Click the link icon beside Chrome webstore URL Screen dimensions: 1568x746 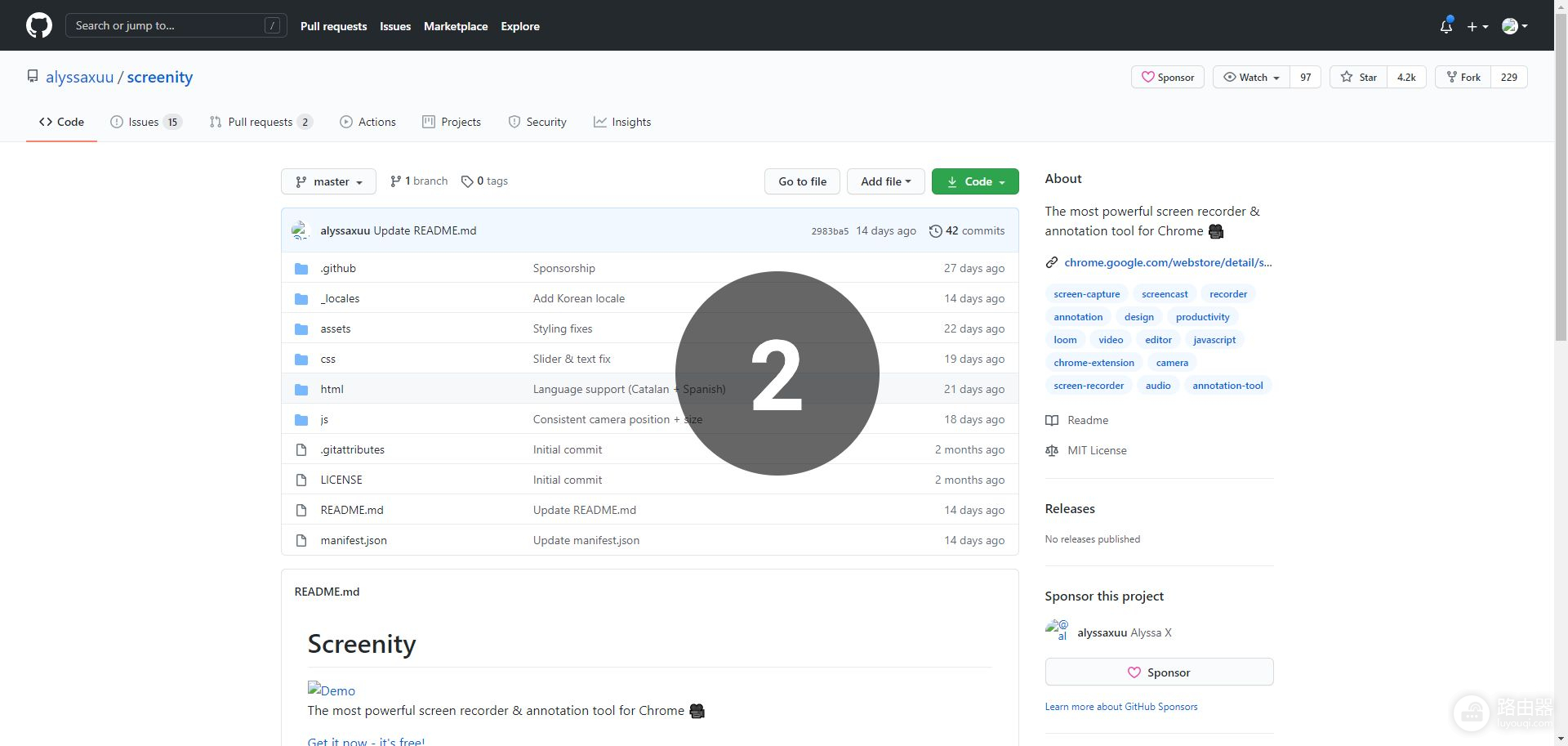[1052, 262]
